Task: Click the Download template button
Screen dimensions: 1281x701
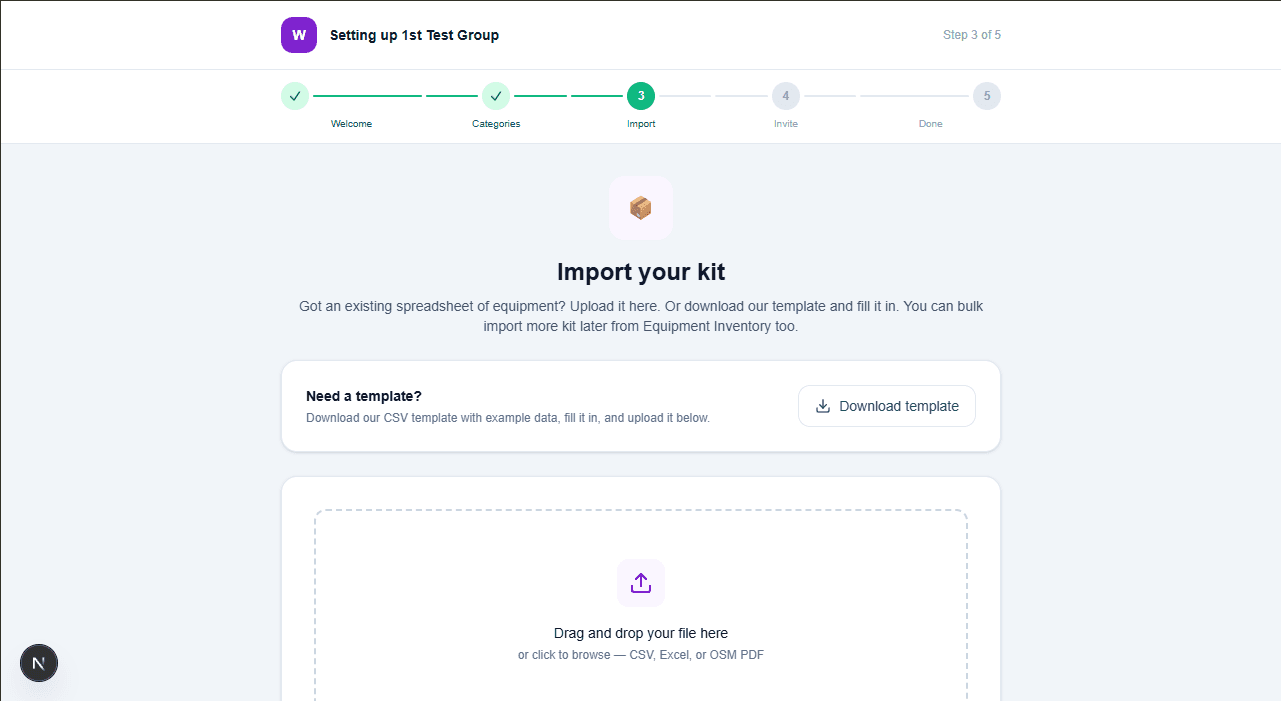Action: pos(886,406)
